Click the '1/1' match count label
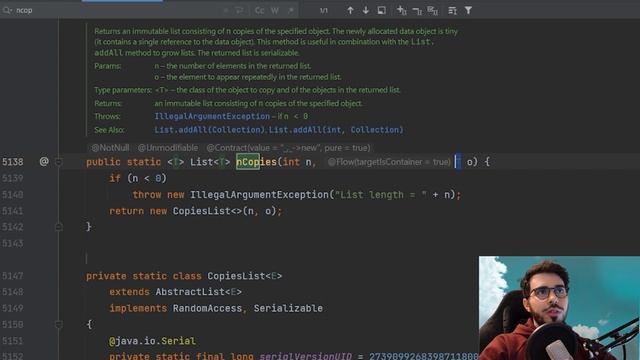640x360 pixels. pyautogui.click(x=324, y=11)
